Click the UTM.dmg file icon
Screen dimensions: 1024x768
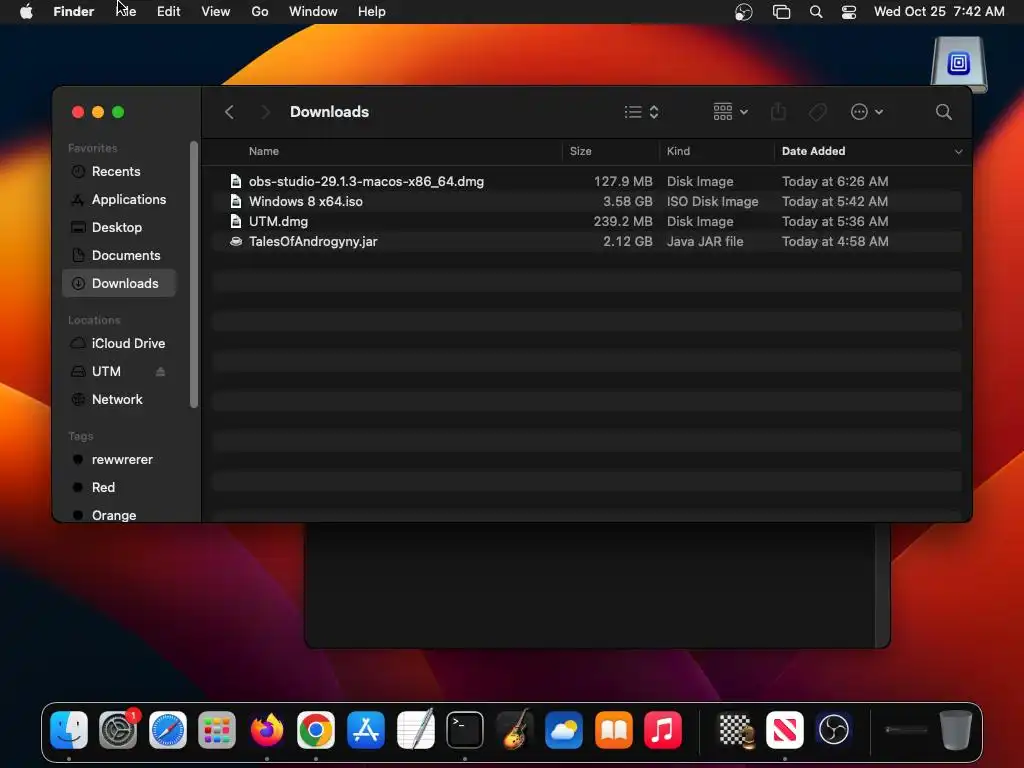click(x=236, y=221)
